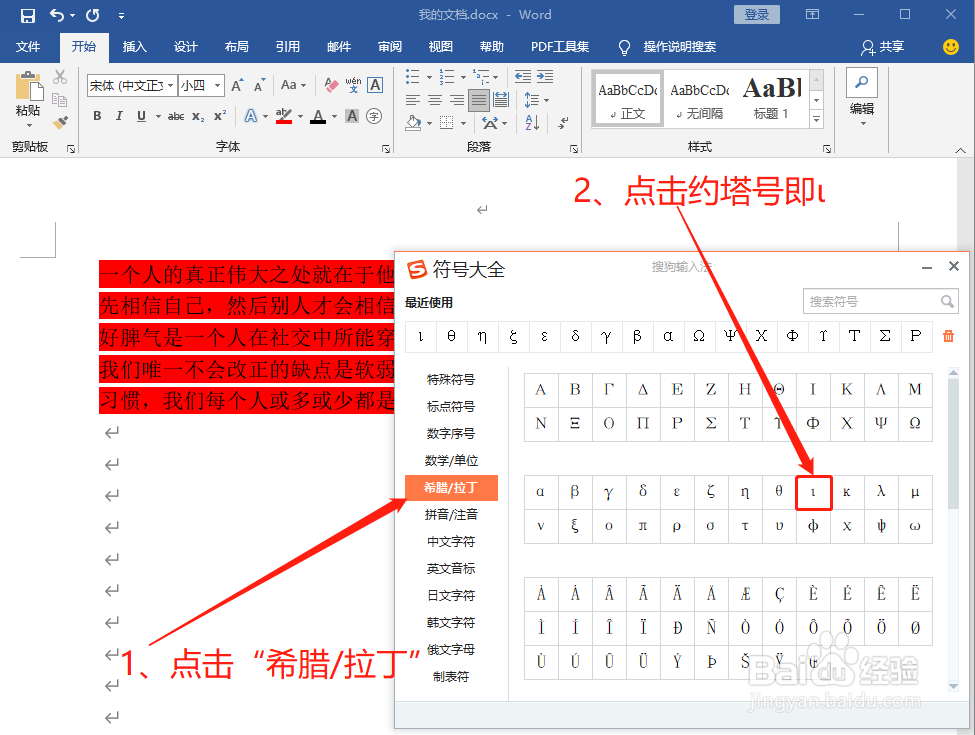Switch to the 布局 ribbon tab
This screenshot has height=735, width=975.
point(236,47)
